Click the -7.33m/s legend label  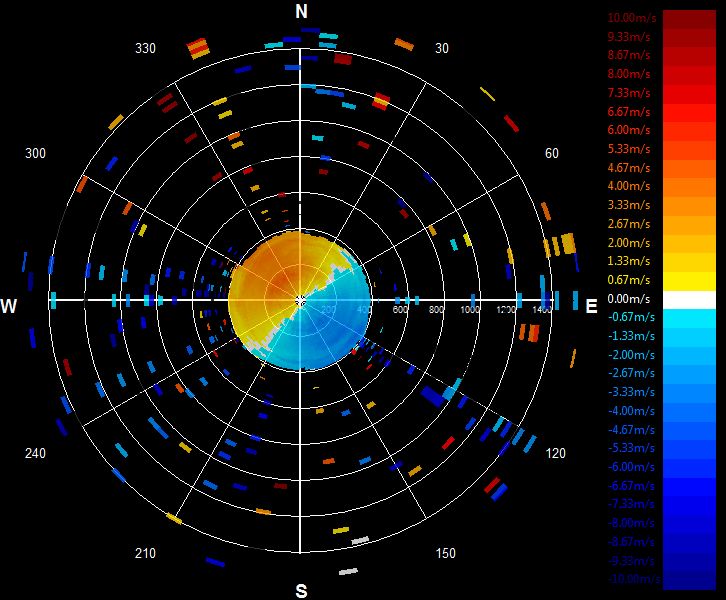click(x=631, y=504)
